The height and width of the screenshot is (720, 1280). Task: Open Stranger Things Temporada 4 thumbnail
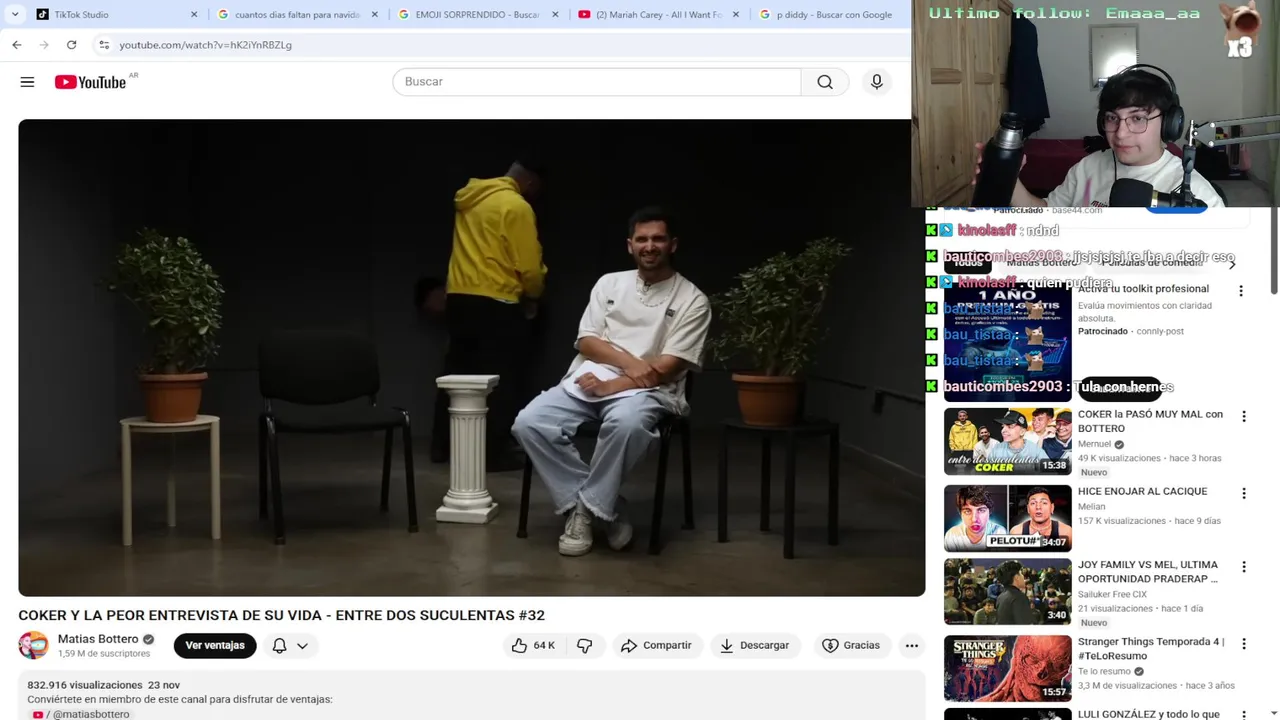point(1007,668)
